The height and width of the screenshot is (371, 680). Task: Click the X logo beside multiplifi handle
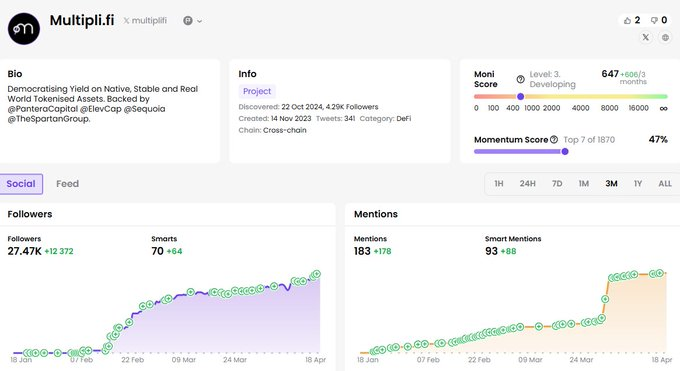126,20
